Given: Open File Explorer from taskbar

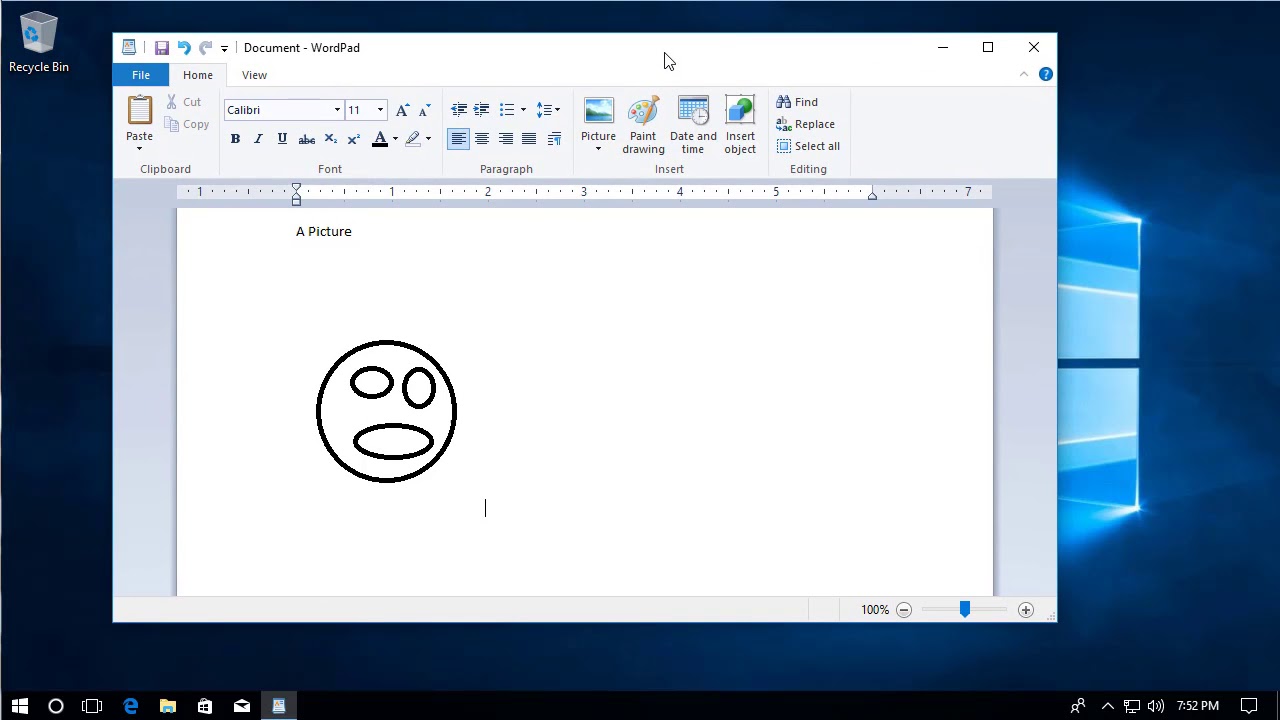Looking at the screenshot, I should coord(168,706).
